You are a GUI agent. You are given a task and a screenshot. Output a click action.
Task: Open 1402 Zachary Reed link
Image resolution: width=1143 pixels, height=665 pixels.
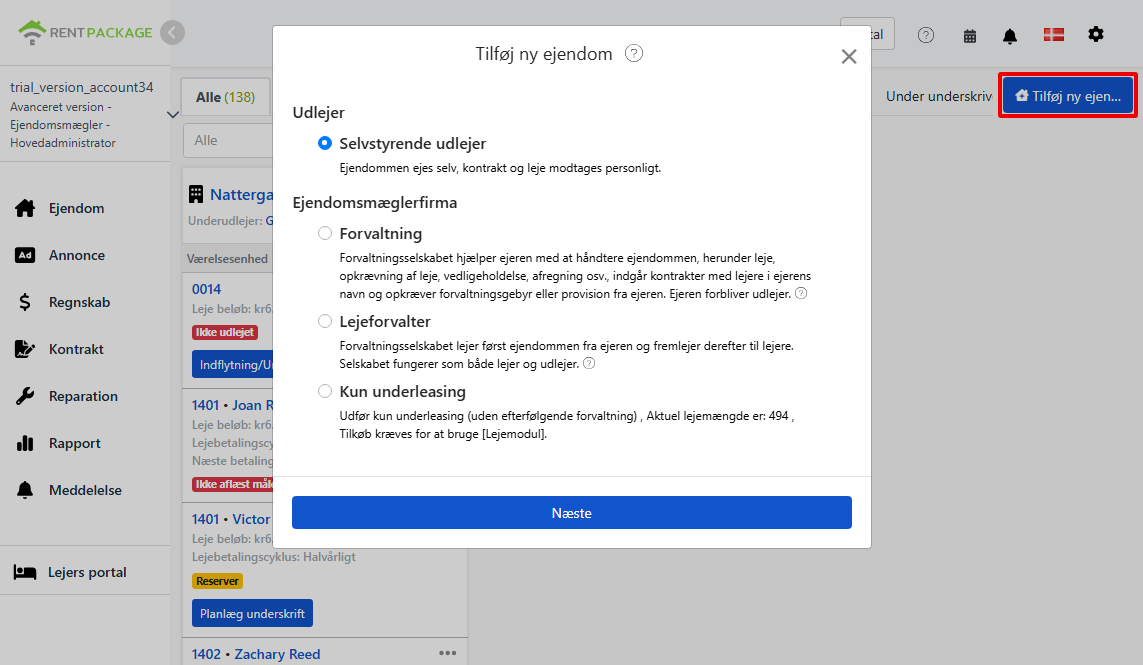[256, 654]
